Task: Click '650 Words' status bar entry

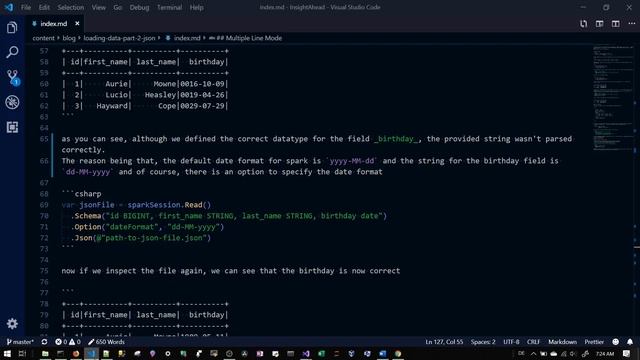Action: pos(106,342)
